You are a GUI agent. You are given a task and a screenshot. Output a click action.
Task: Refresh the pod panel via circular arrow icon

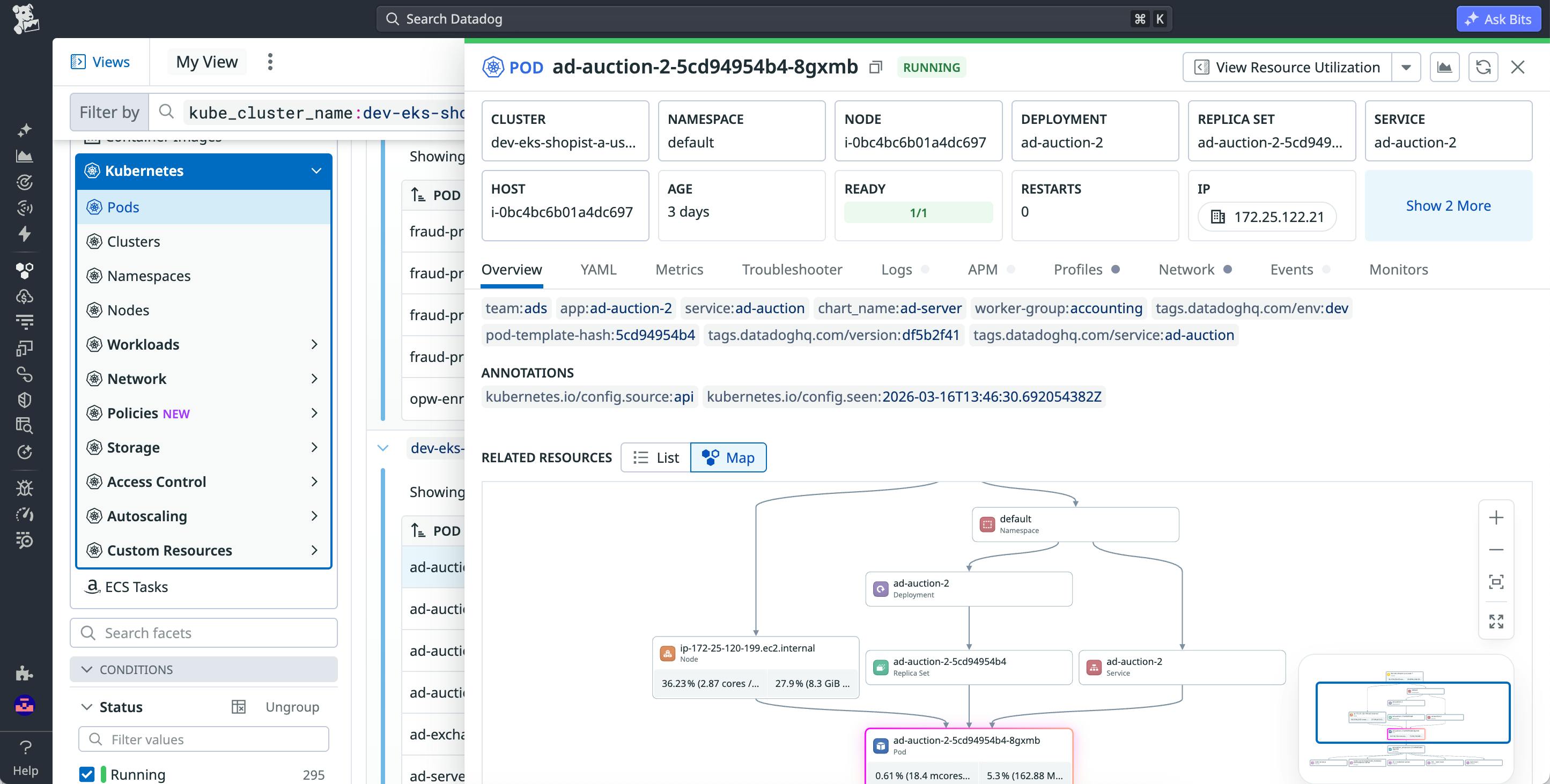pyautogui.click(x=1483, y=67)
